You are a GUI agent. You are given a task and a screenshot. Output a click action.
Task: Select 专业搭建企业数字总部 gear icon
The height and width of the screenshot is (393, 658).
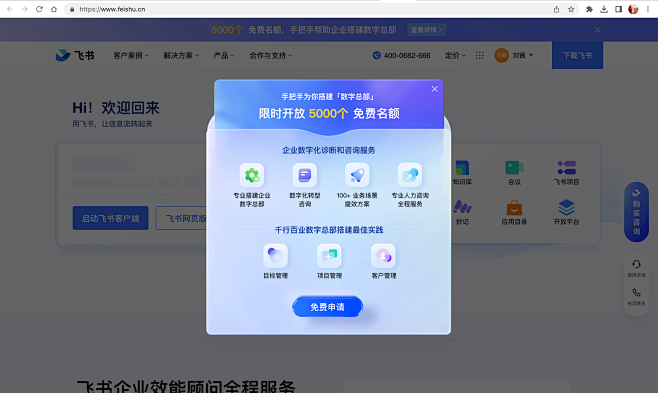tap(252, 175)
